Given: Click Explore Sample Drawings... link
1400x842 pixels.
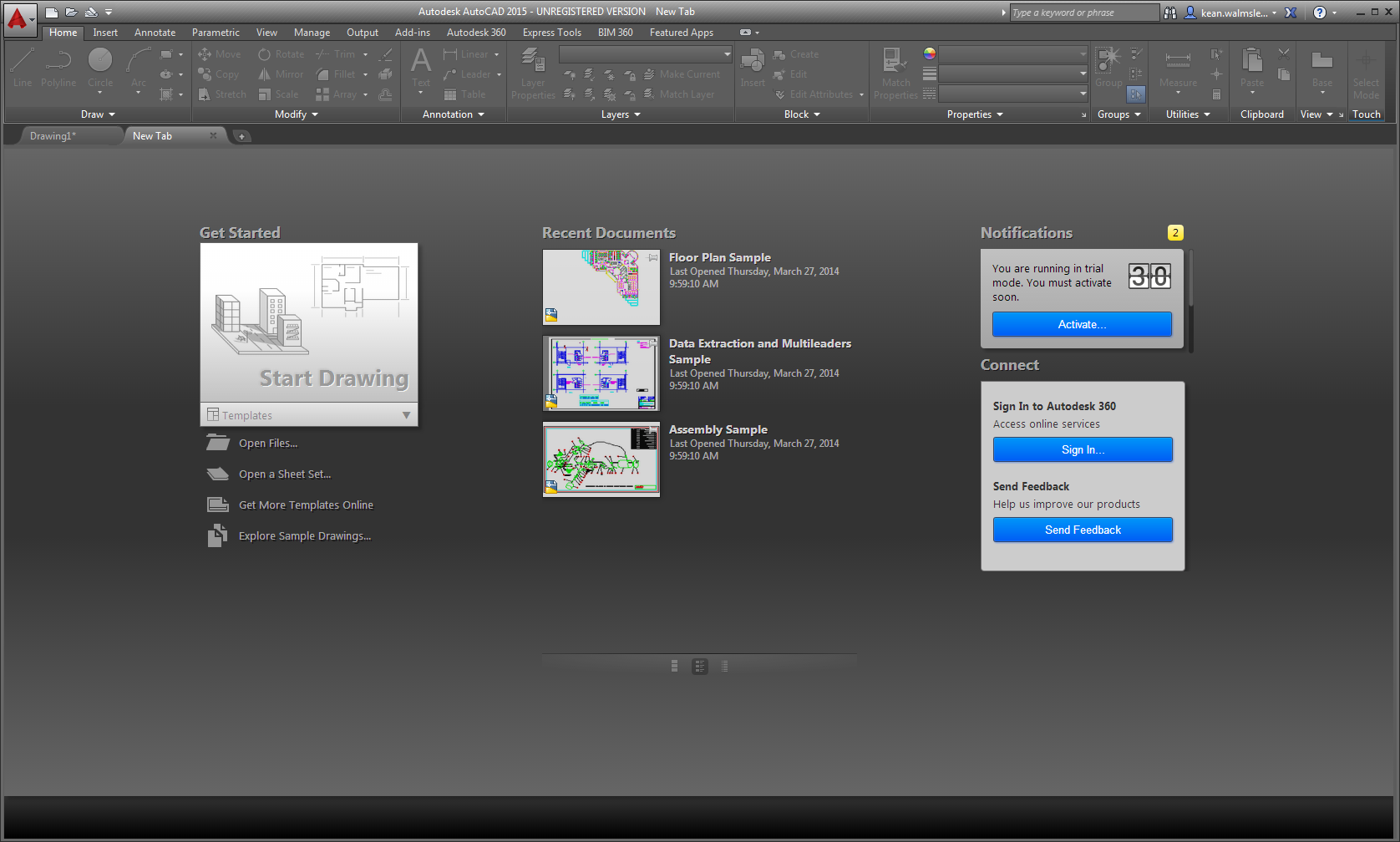Looking at the screenshot, I should [305, 536].
